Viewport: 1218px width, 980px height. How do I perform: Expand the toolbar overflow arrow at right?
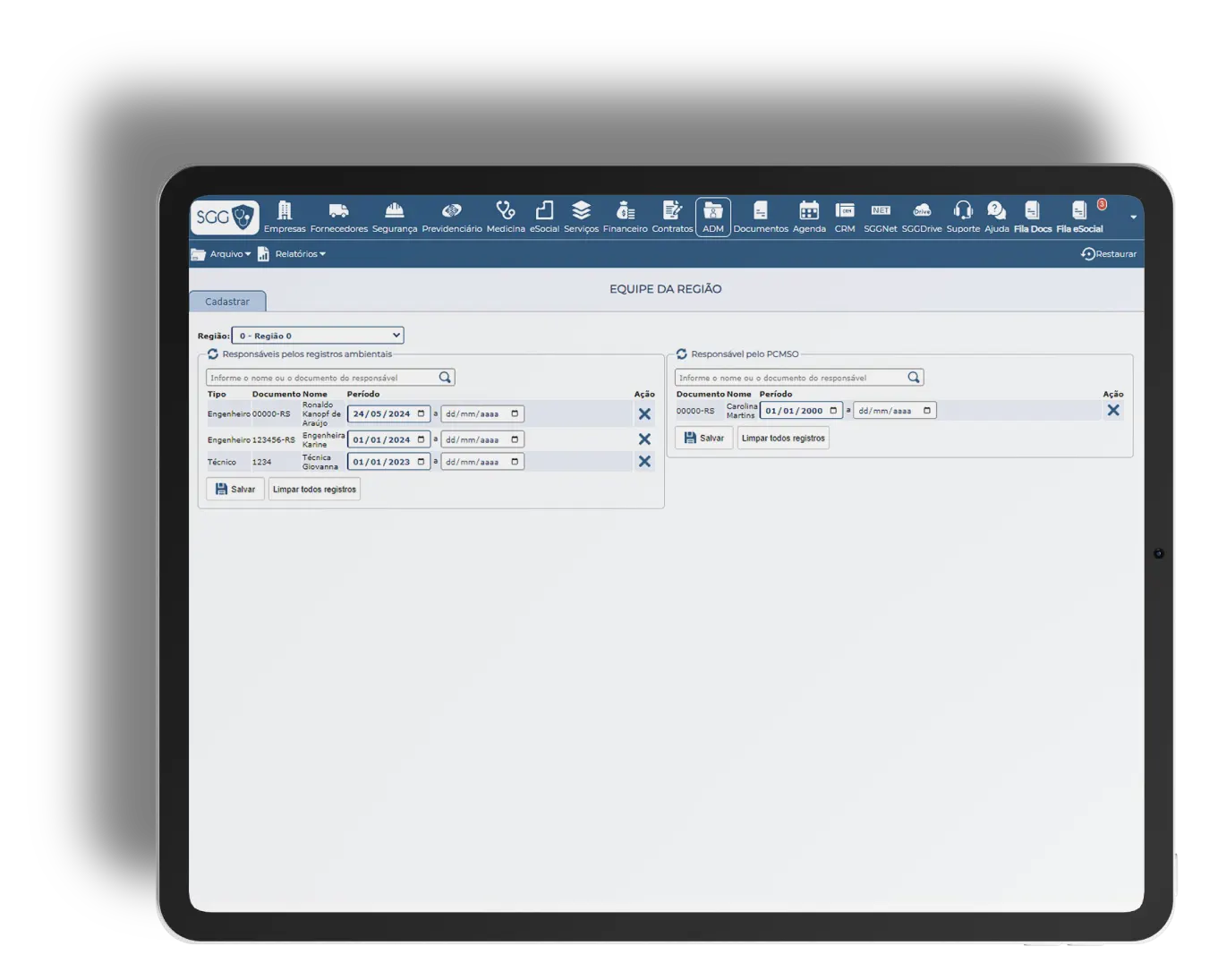tap(1133, 217)
